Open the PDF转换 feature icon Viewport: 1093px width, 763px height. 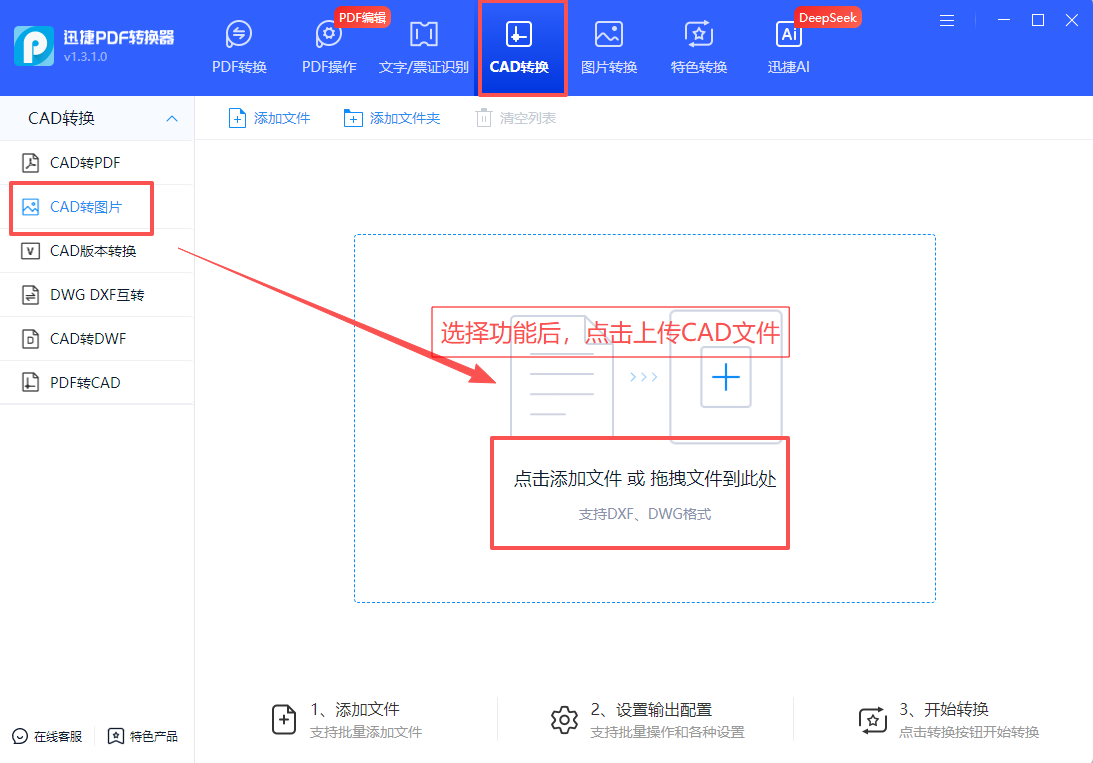click(238, 45)
